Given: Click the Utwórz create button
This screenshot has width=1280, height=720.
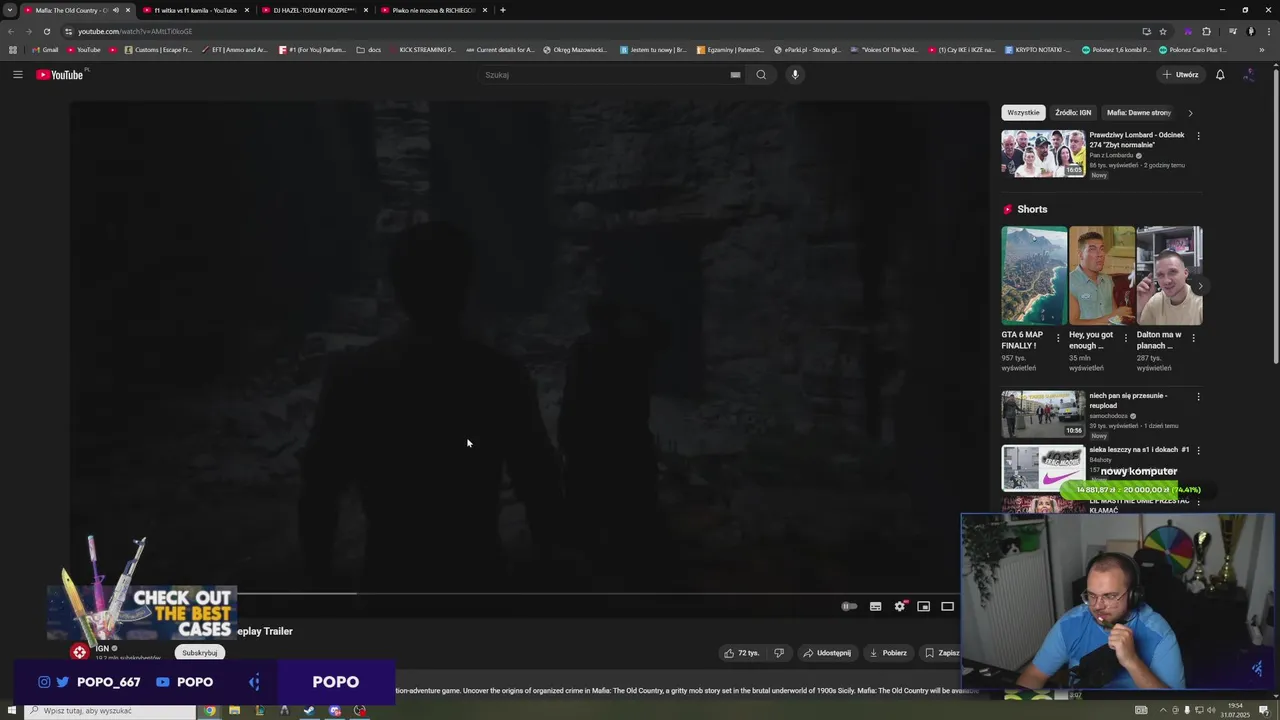Looking at the screenshot, I should click(1180, 75).
